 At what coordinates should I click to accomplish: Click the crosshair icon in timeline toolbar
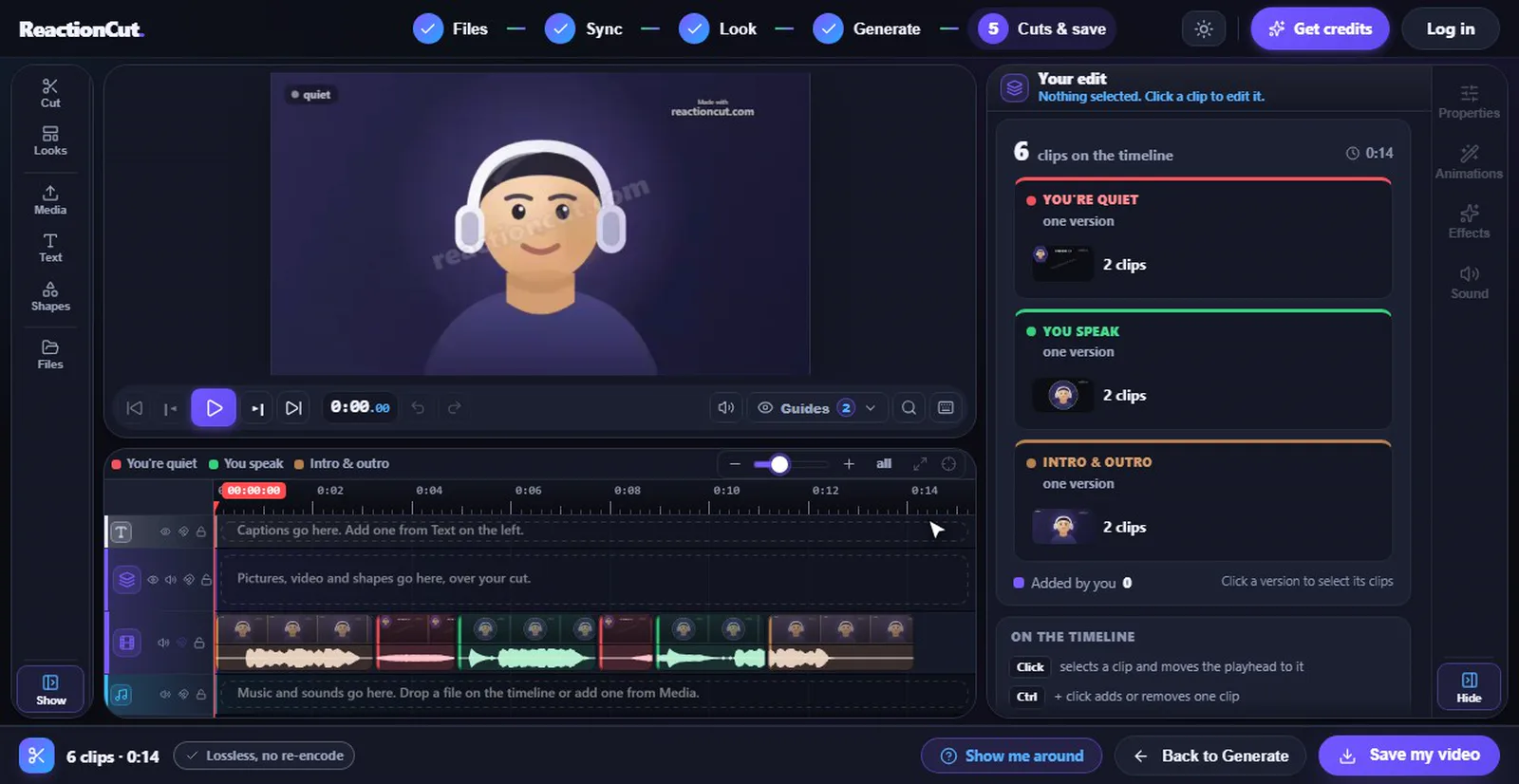pos(948,463)
